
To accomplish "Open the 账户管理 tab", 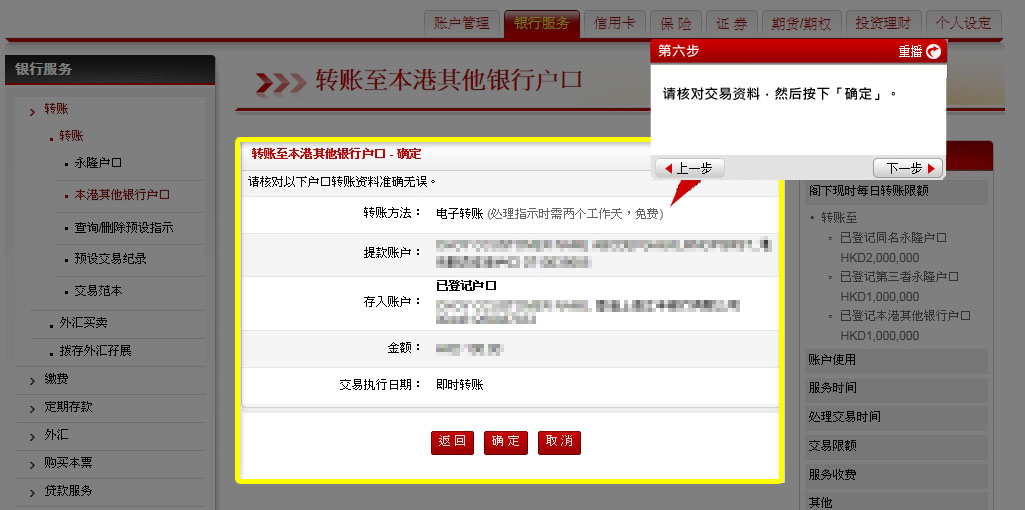I will 462,23.
